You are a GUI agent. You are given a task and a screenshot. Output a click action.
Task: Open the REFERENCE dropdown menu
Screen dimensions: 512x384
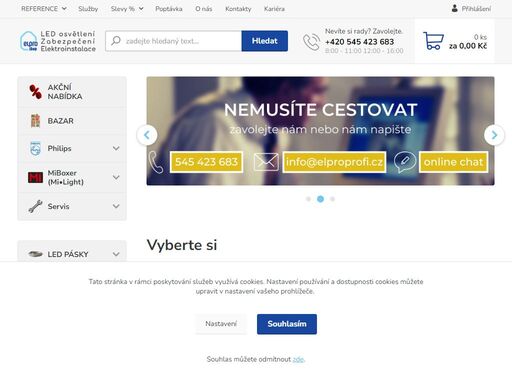click(x=44, y=9)
